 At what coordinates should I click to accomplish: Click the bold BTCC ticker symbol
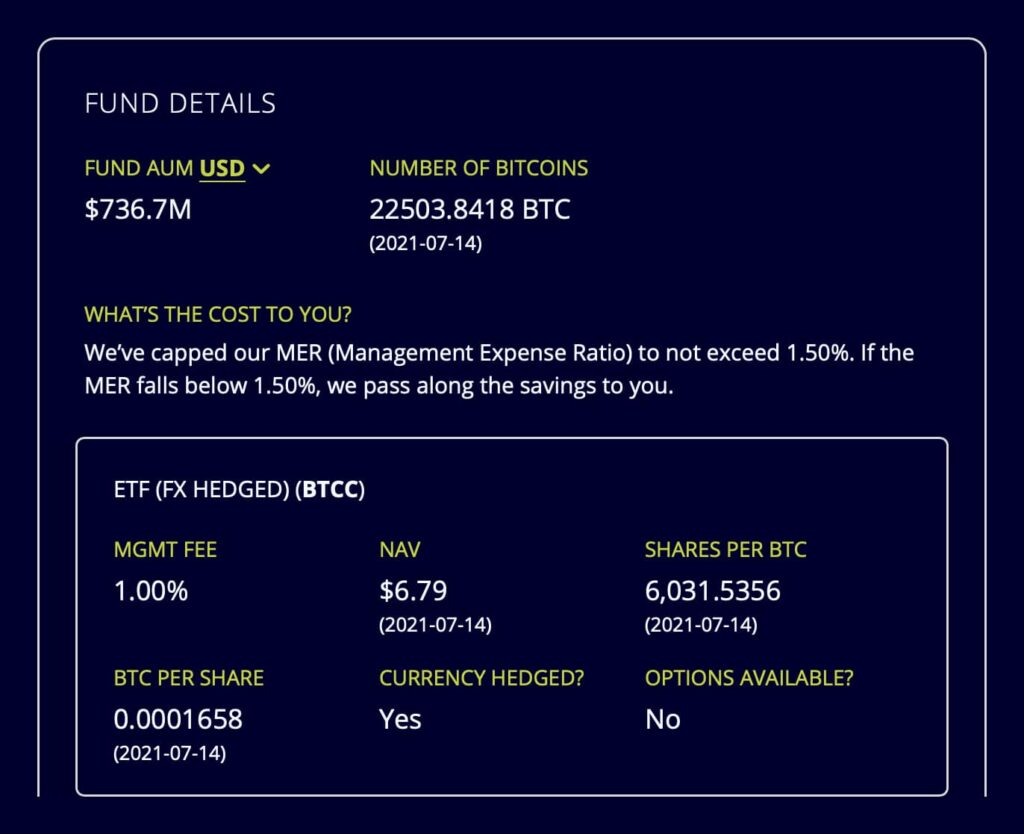point(331,489)
